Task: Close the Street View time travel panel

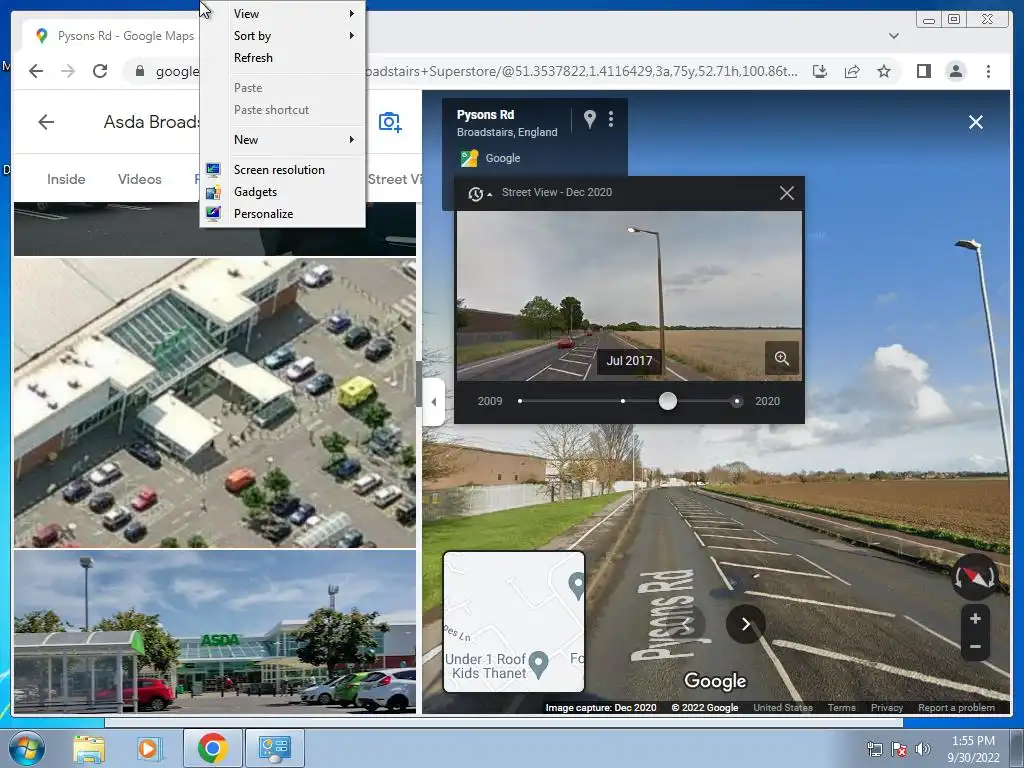Action: [787, 193]
